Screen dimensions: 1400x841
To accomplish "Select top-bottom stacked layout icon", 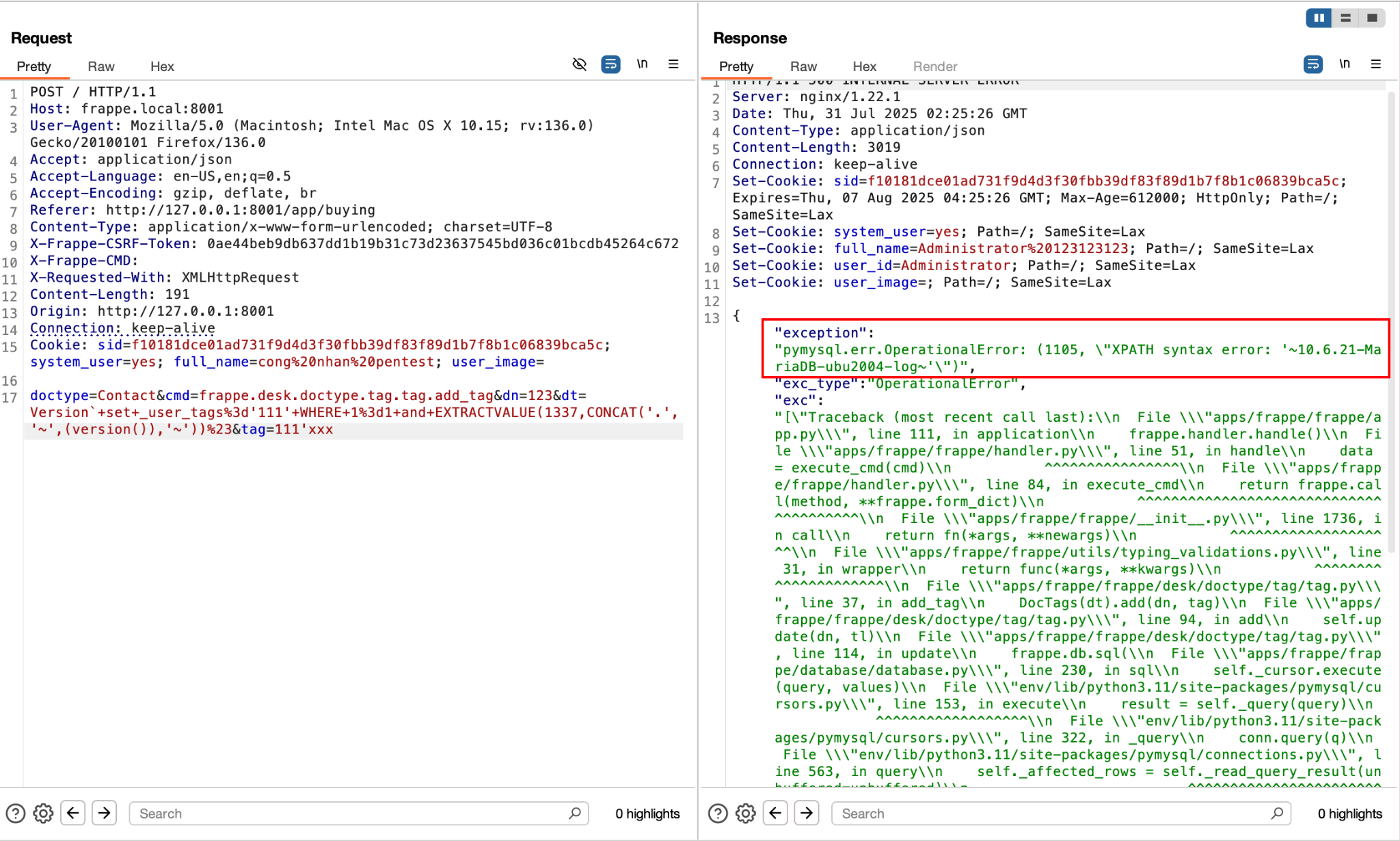I will [1345, 18].
